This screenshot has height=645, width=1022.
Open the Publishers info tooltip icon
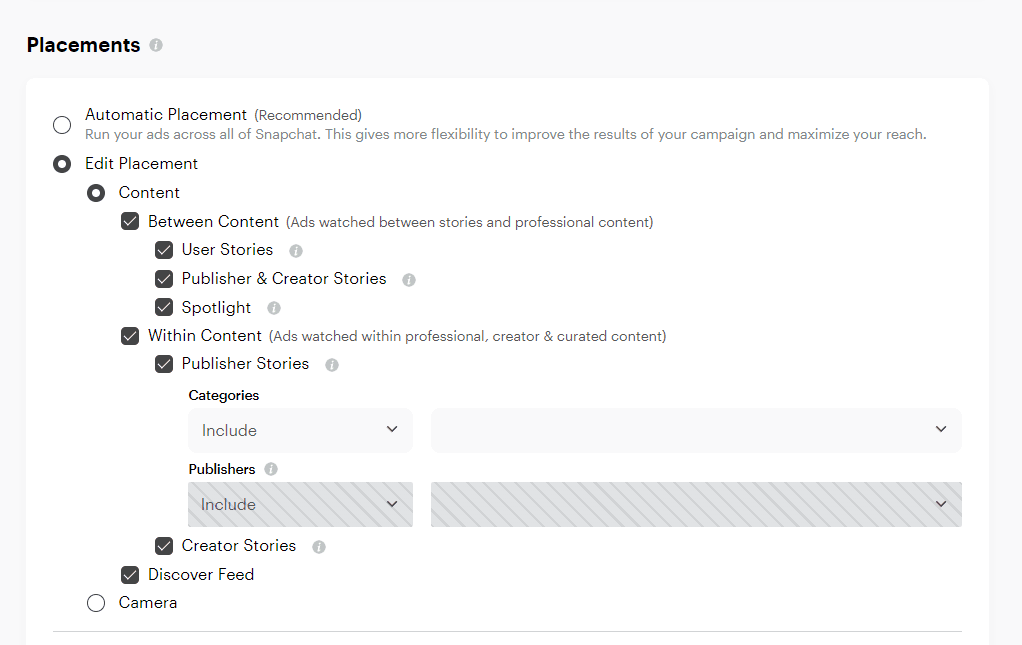point(271,469)
